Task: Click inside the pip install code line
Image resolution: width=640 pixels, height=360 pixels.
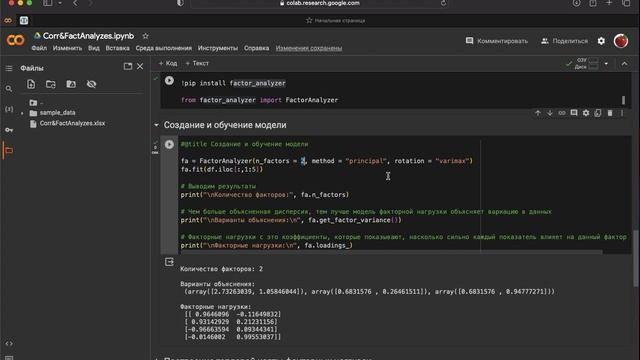Action: (x=233, y=83)
